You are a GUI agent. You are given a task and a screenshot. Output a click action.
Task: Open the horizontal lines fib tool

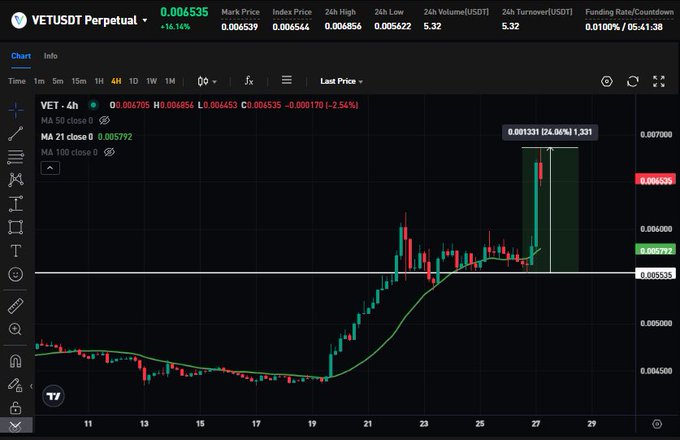point(16,157)
